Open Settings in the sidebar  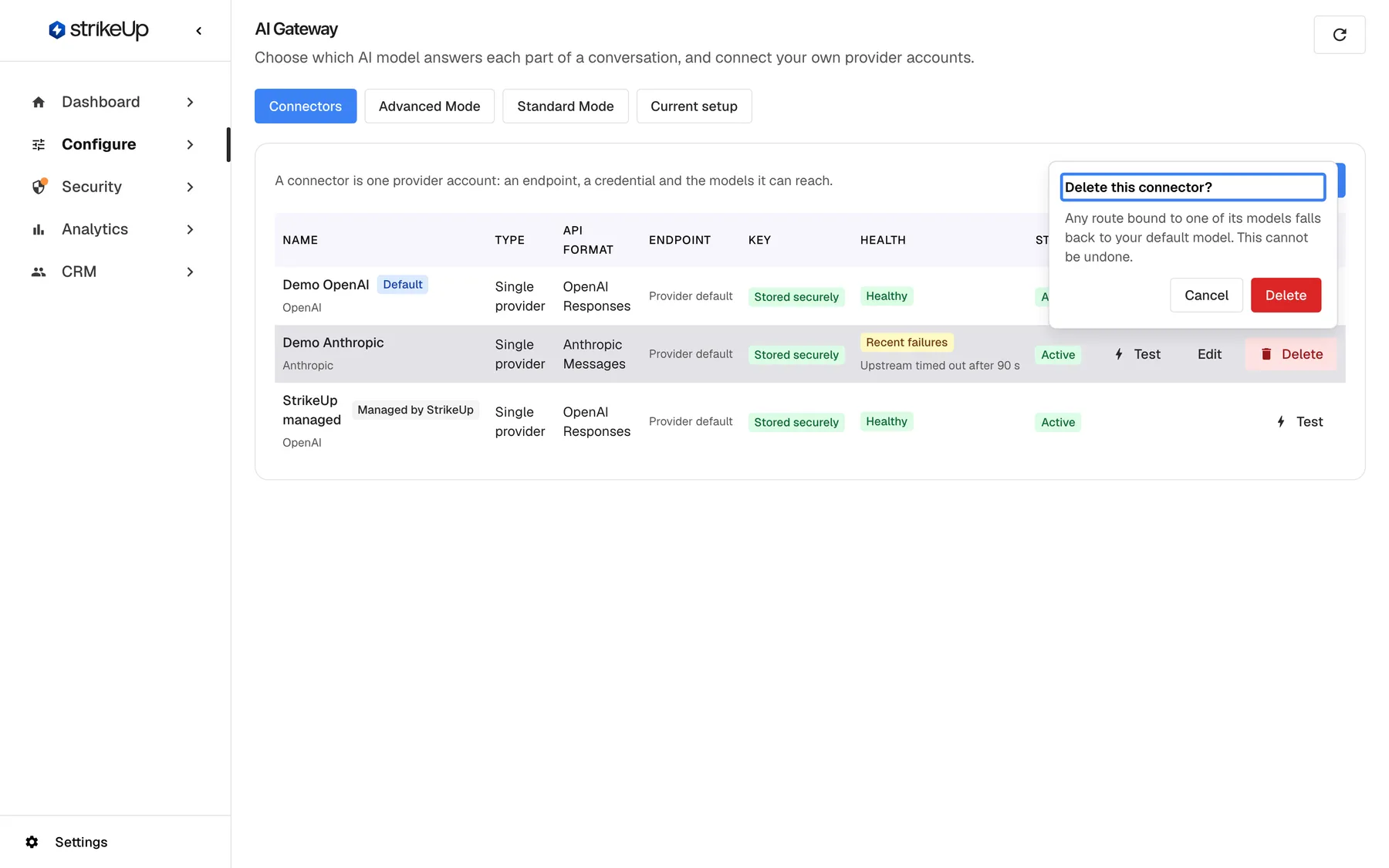click(x=81, y=842)
